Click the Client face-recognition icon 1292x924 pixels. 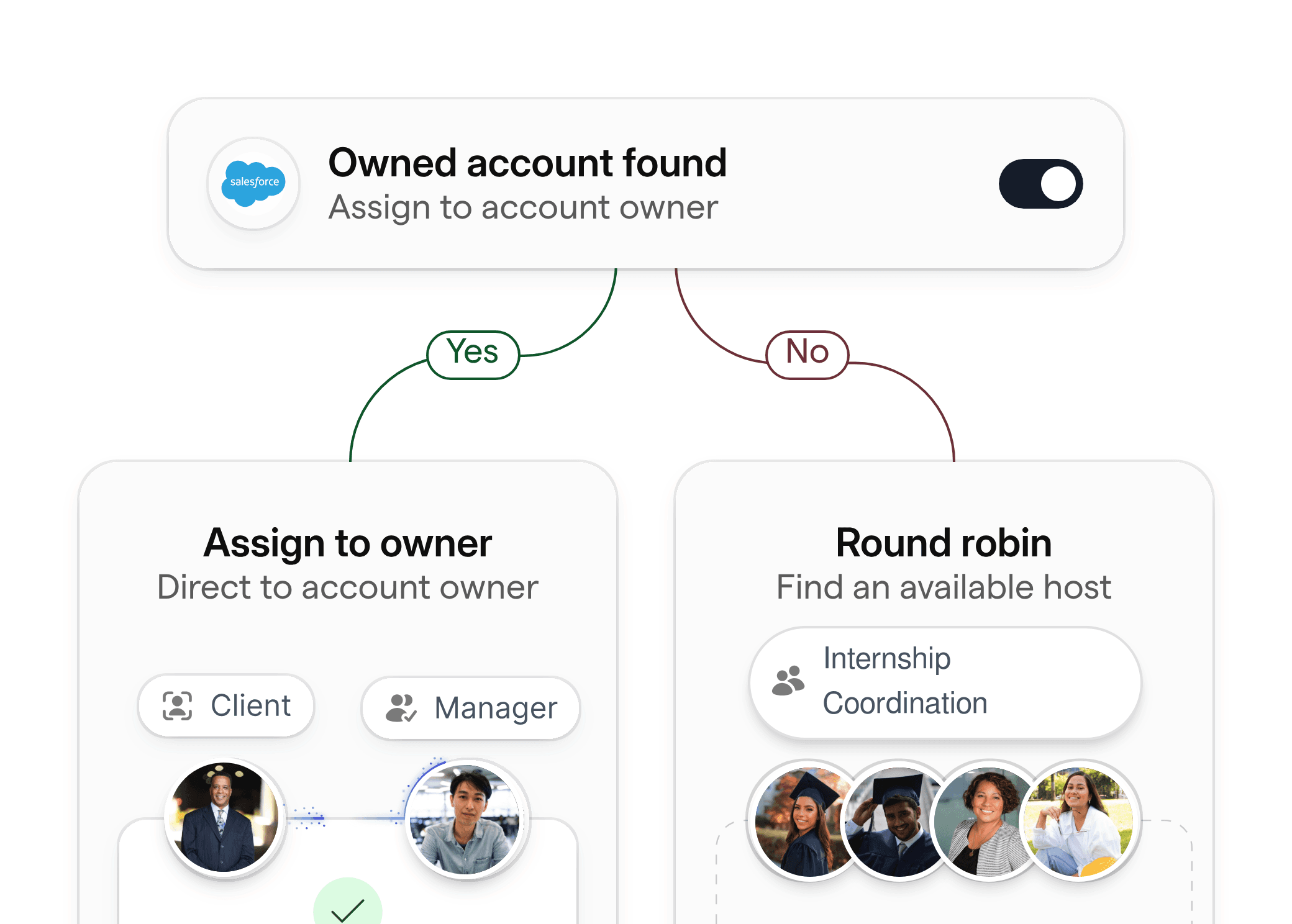(x=177, y=705)
